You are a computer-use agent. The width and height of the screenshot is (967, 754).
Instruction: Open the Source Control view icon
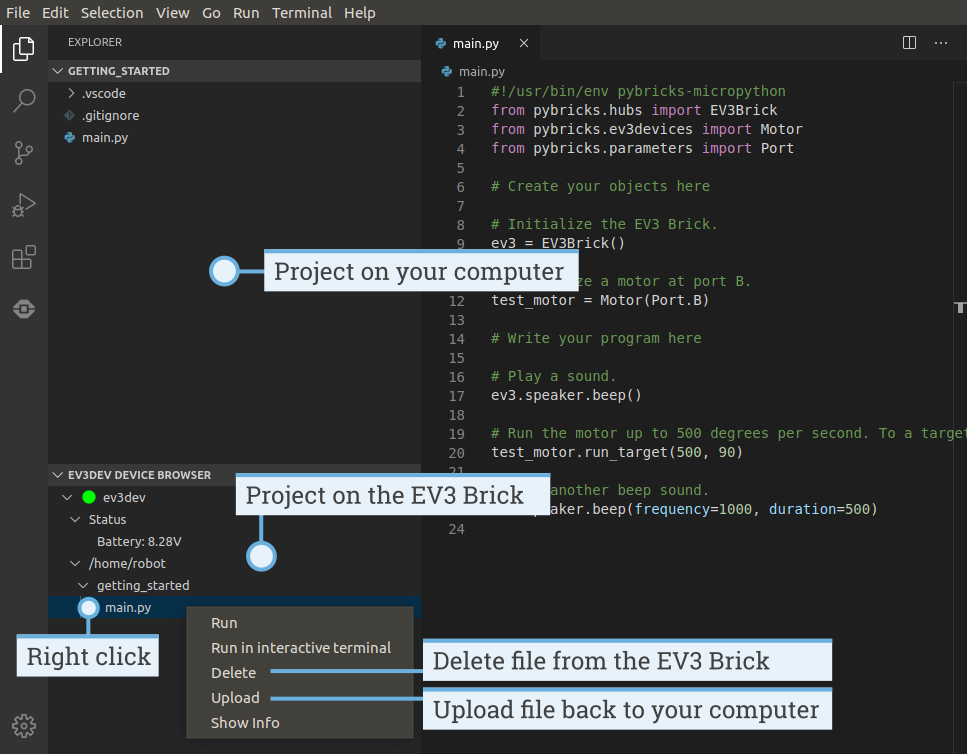point(24,153)
